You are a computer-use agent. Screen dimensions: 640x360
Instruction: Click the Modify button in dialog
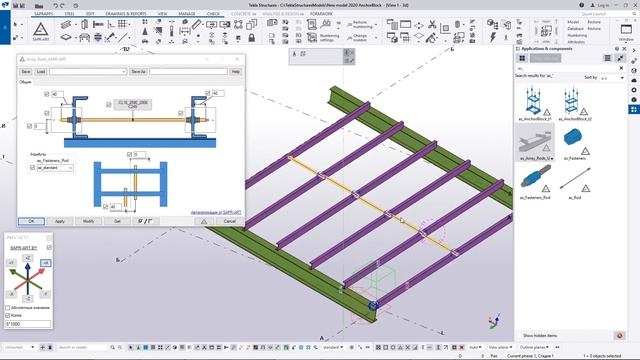(x=89, y=221)
